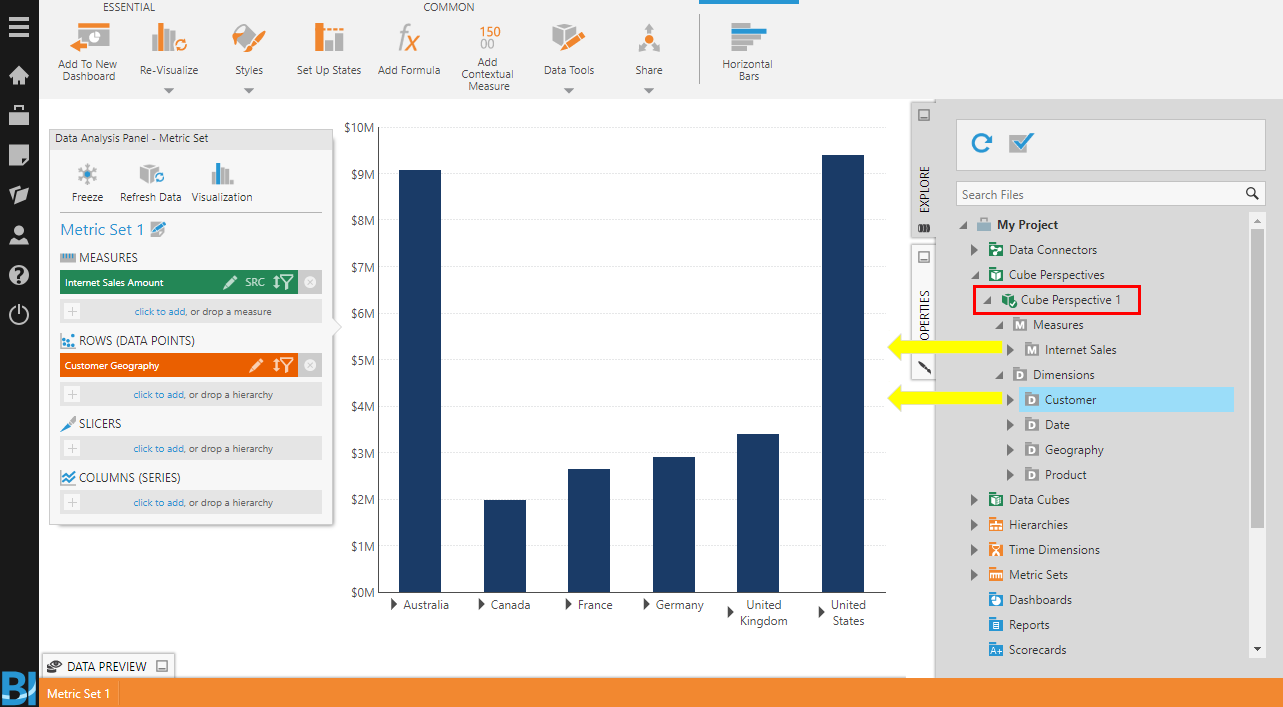The height and width of the screenshot is (707, 1283).
Task: Open the Set Up States tool
Action: click(328, 38)
